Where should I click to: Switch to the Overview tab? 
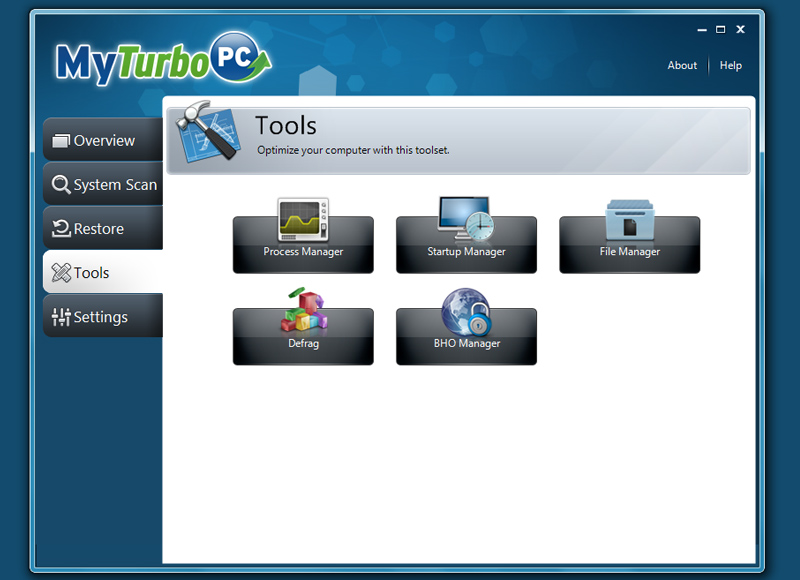tap(103, 141)
